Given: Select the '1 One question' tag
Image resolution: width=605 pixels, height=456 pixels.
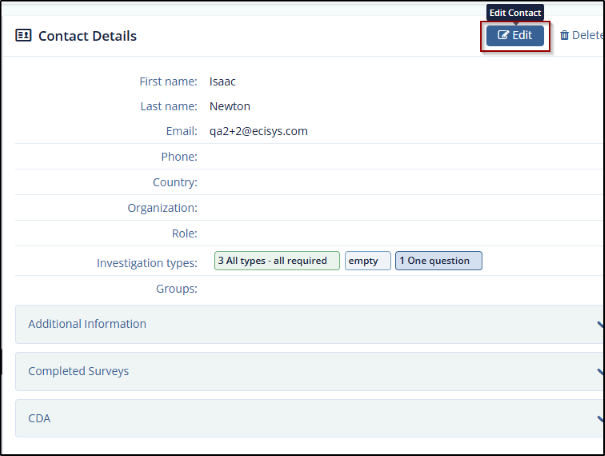Looking at the screenshot, I should click(438, 261).
